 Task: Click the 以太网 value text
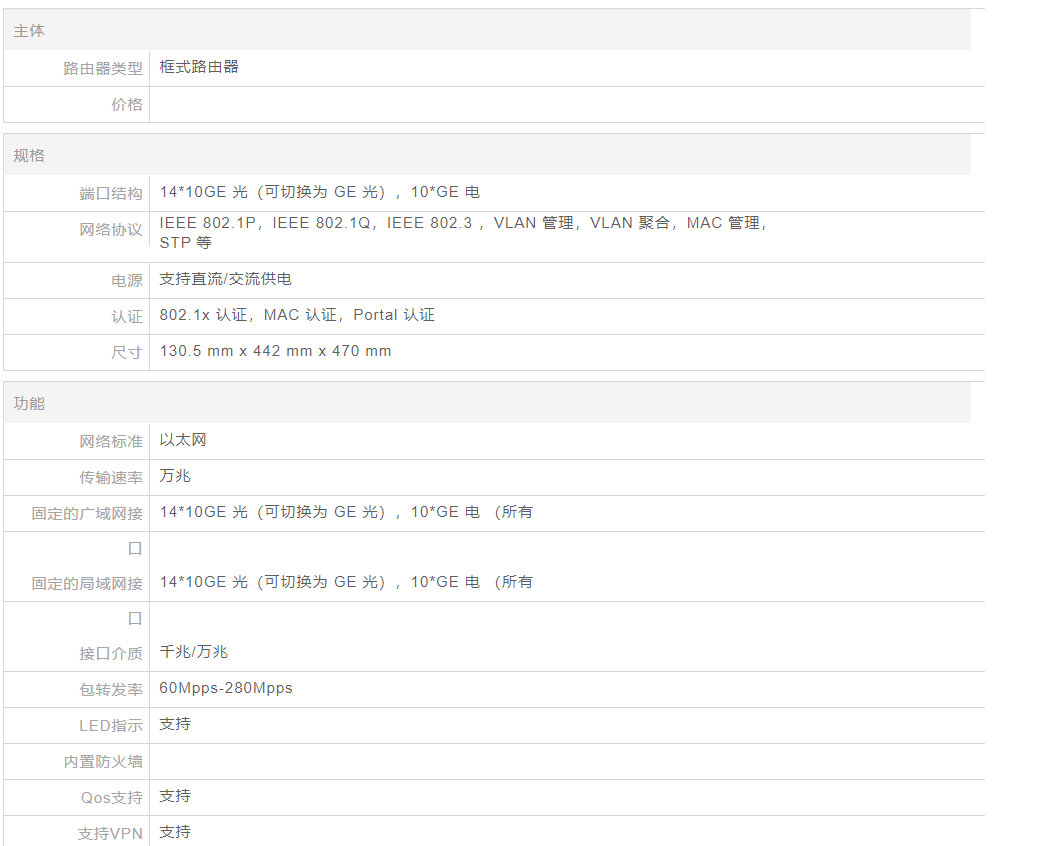point(183,440)
